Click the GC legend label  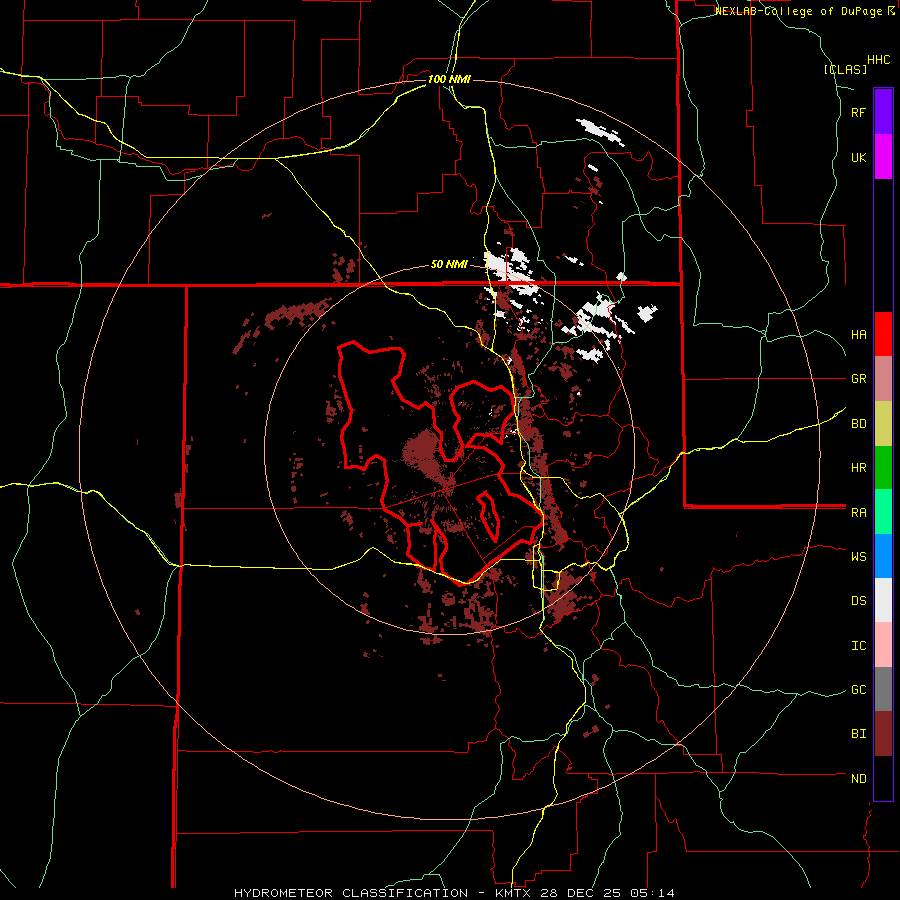point(858,690)
